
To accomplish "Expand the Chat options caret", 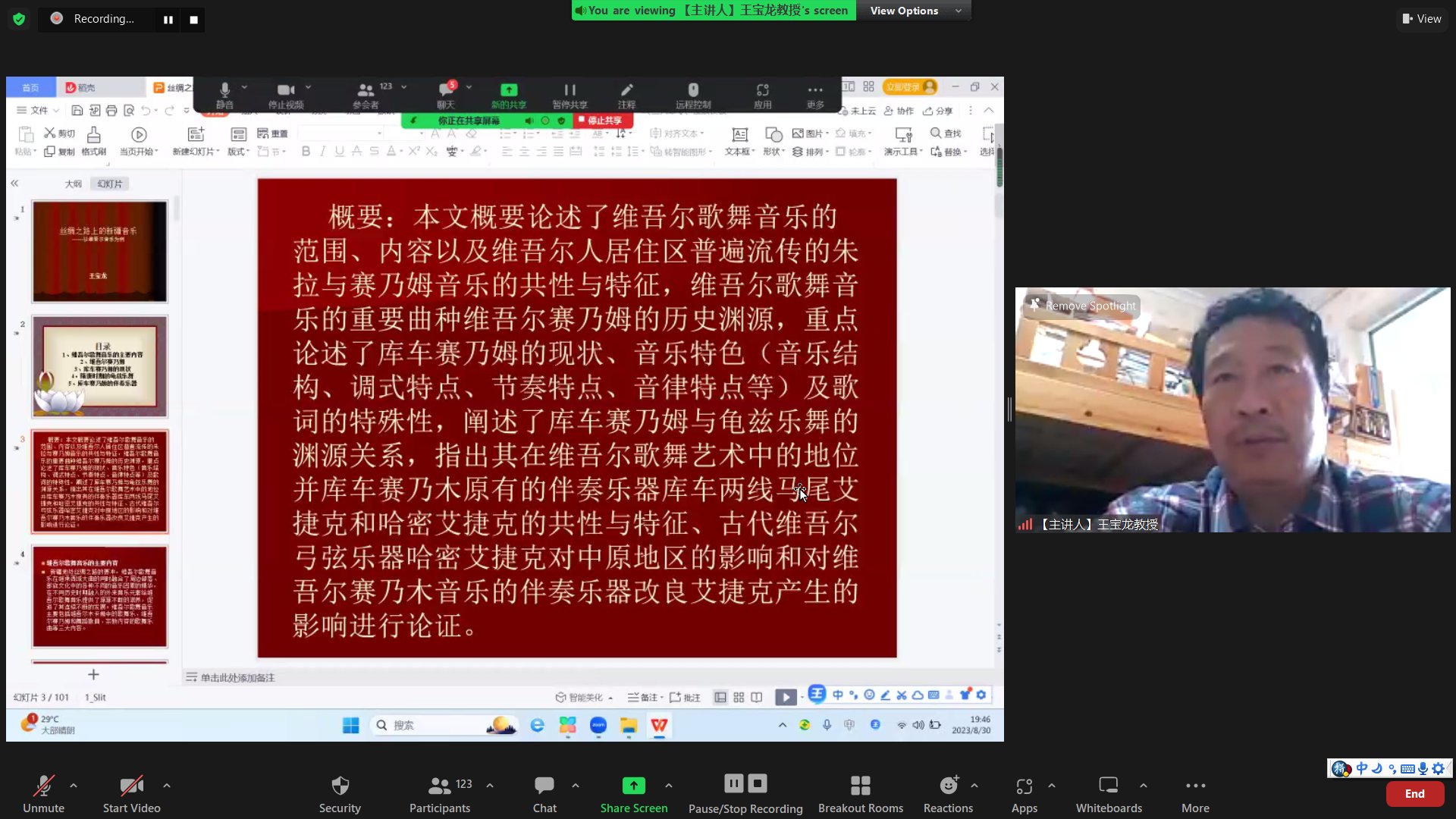I will coord(576,786).
